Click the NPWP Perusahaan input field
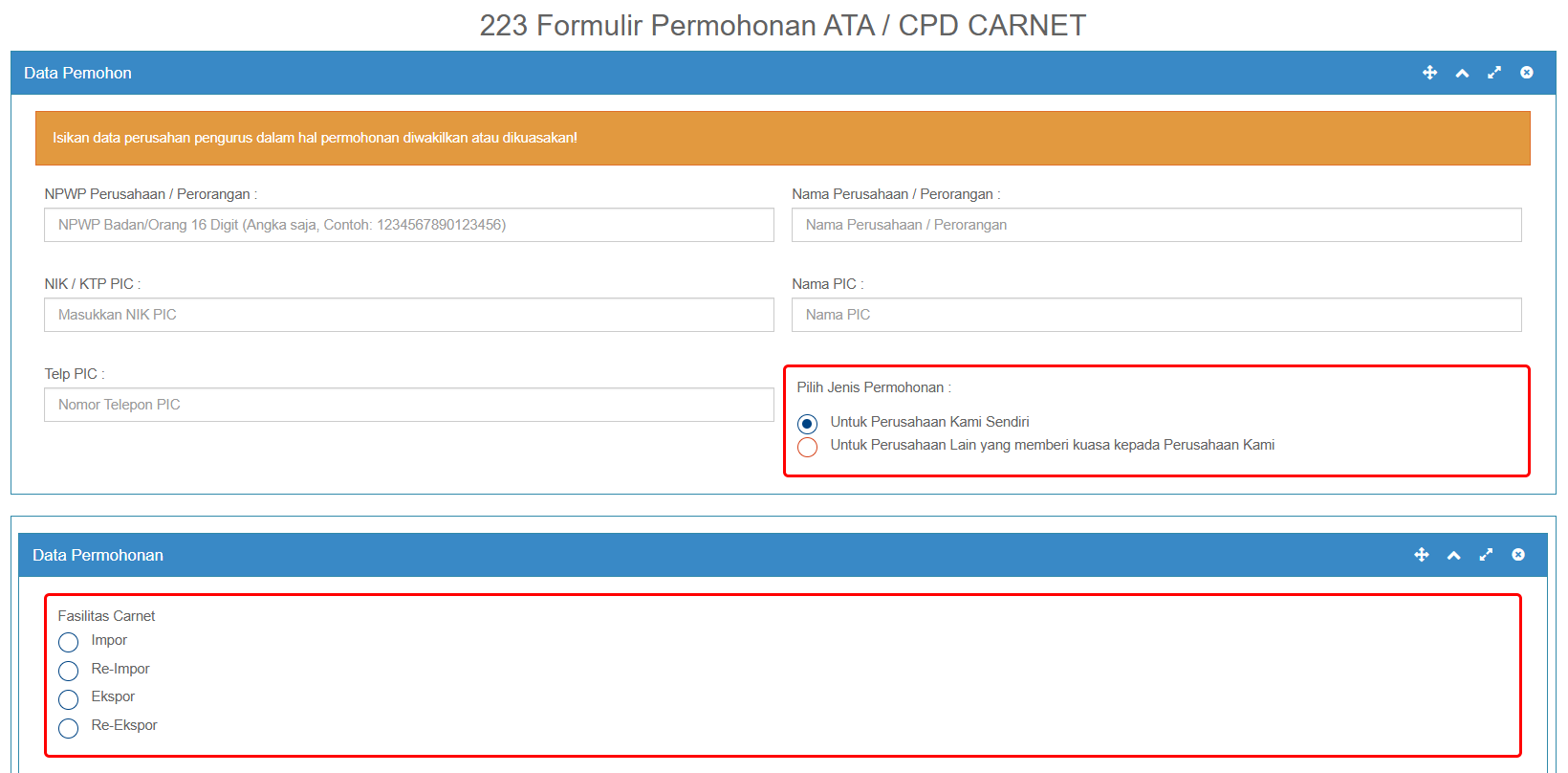The width and height of the screenshot is (1568, 773). pyautogui.click(x=408, y=225)
